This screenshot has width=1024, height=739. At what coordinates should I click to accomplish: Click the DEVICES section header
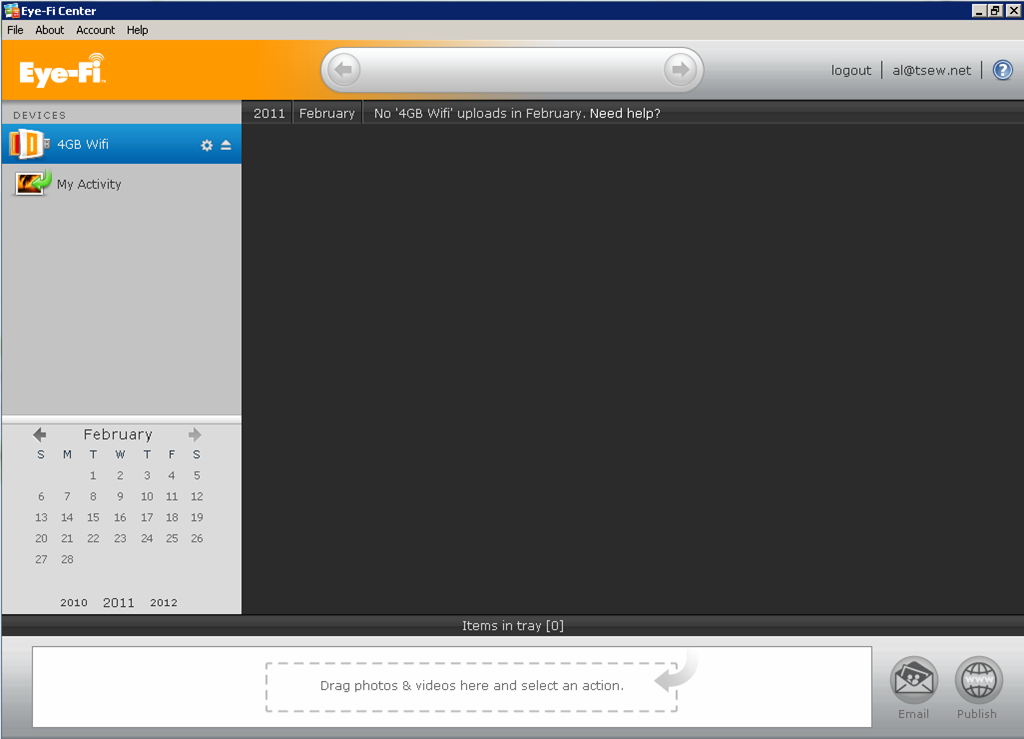[x=40, y=115]
